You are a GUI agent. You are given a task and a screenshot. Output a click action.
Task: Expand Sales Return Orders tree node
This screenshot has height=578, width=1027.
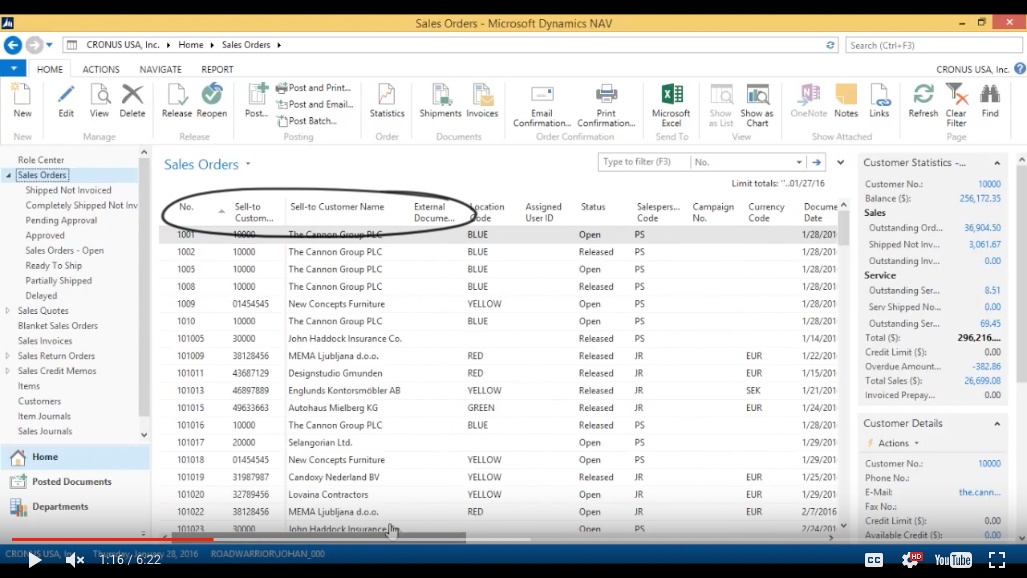[8, 356]
